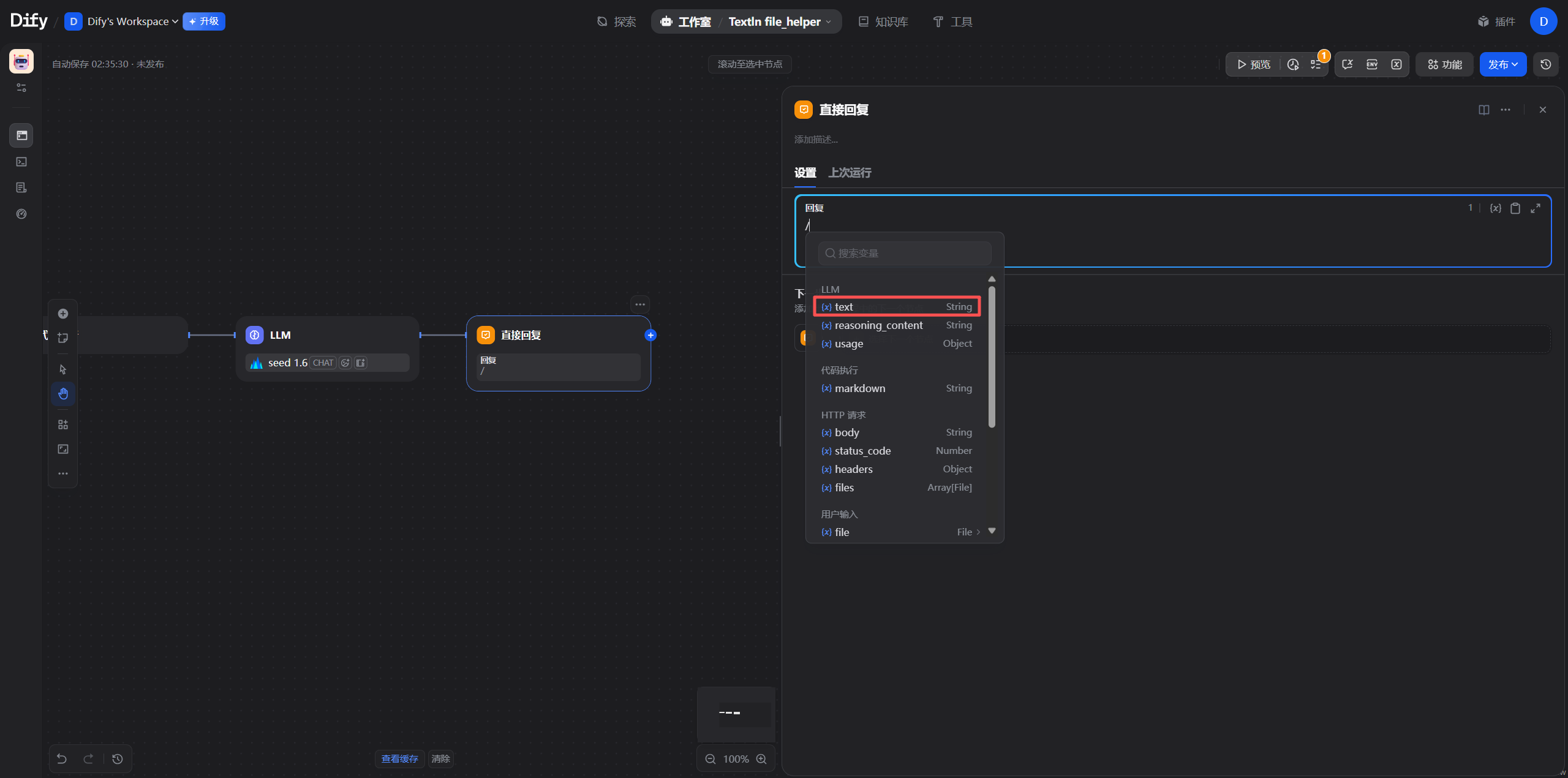Click the 查看缓存 link
This screenshot has height=778, width=1568.
399,759
